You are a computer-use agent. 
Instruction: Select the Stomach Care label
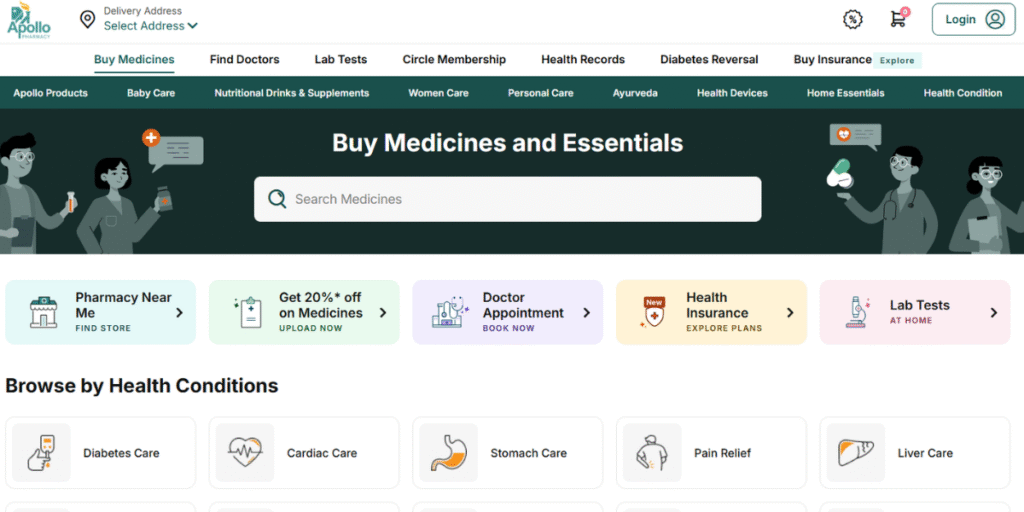click(x=529, y=453)
